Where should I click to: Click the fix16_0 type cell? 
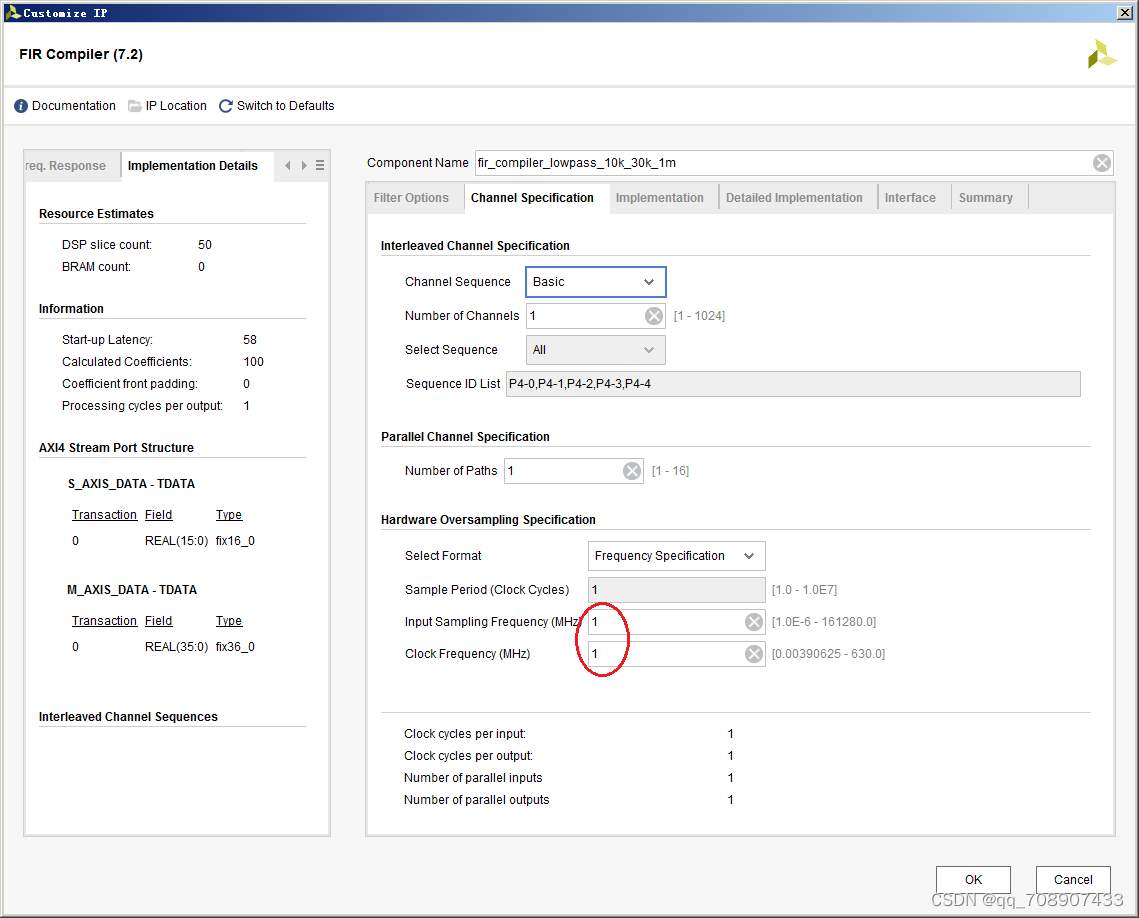235,541
